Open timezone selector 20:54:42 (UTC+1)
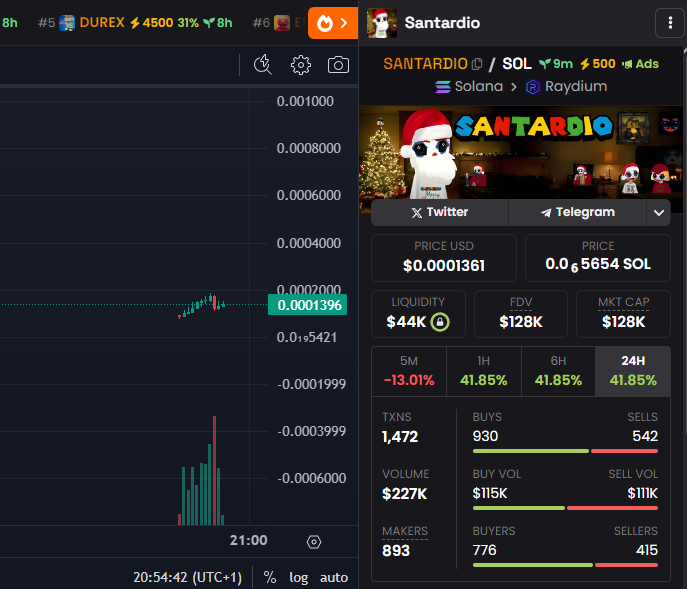The width and height of the screenshot is (687, 589). [188, 578]
